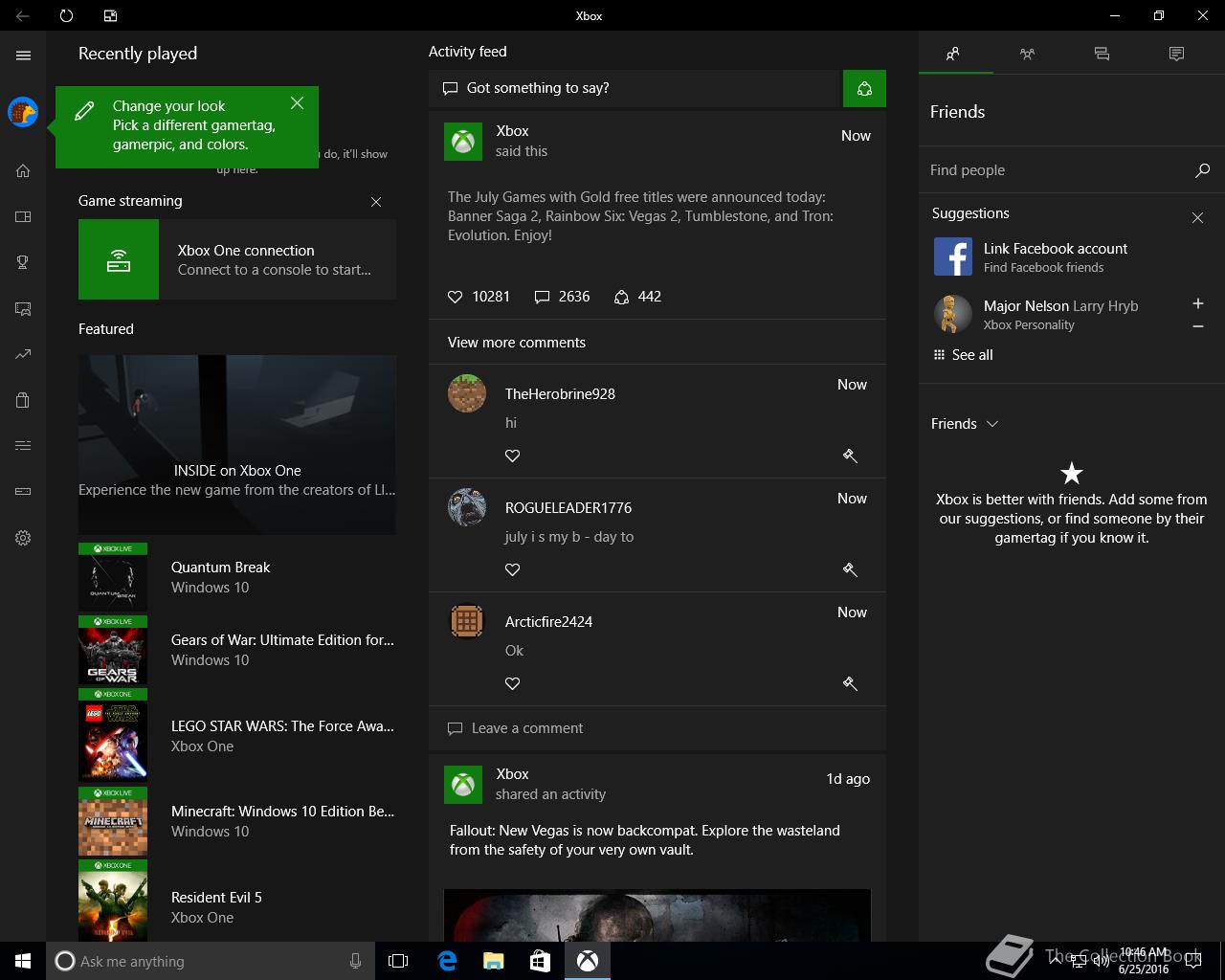The height and width of the screenshot is (980, 1225).
Task: Share Xbox post with 442 shares
Action: [x=638, y=297]
